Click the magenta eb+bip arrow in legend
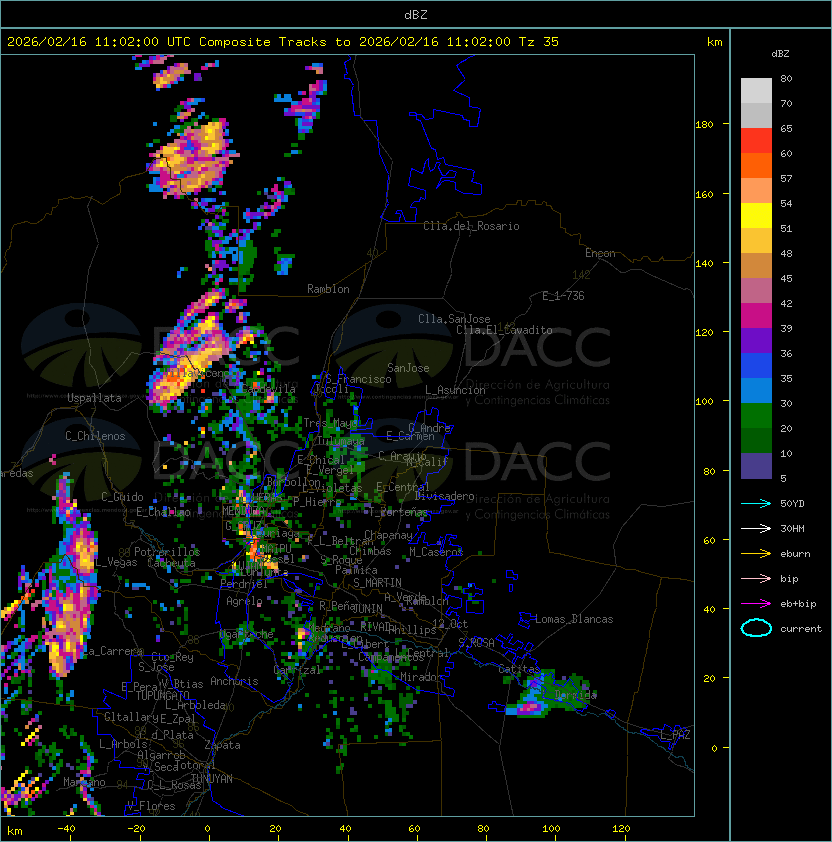 [756, 604]
